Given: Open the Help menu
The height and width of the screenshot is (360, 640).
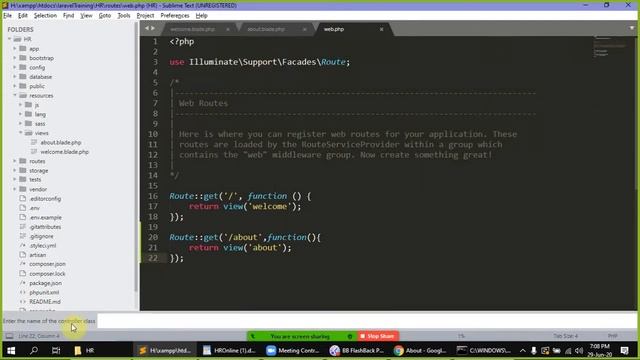Looking at the screenshot, I should pyautogui.click(x=201, y=16).
